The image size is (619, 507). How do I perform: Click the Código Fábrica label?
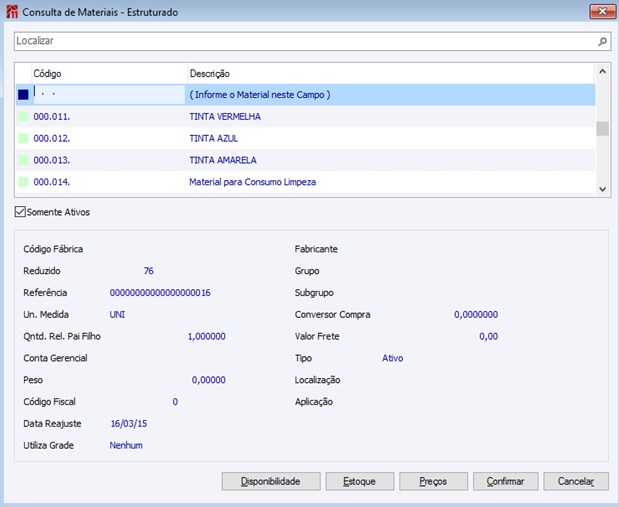coord(53,249)
